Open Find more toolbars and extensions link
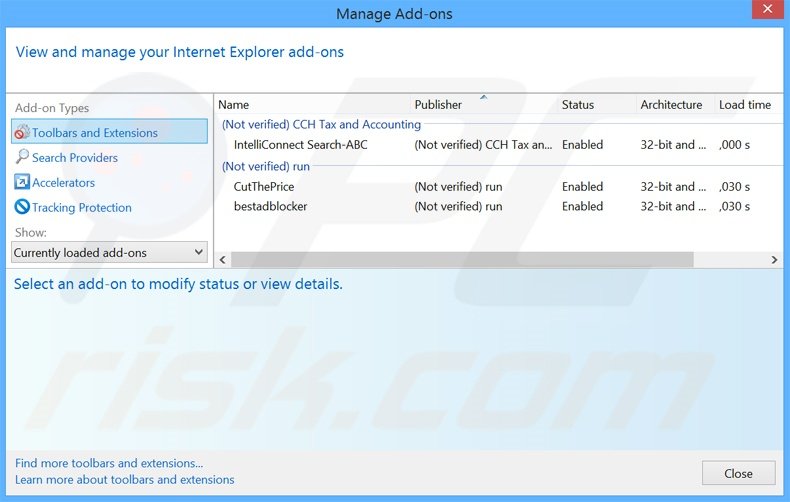Image resolution: width=790 pixels, height=502 pixels. 109,463
